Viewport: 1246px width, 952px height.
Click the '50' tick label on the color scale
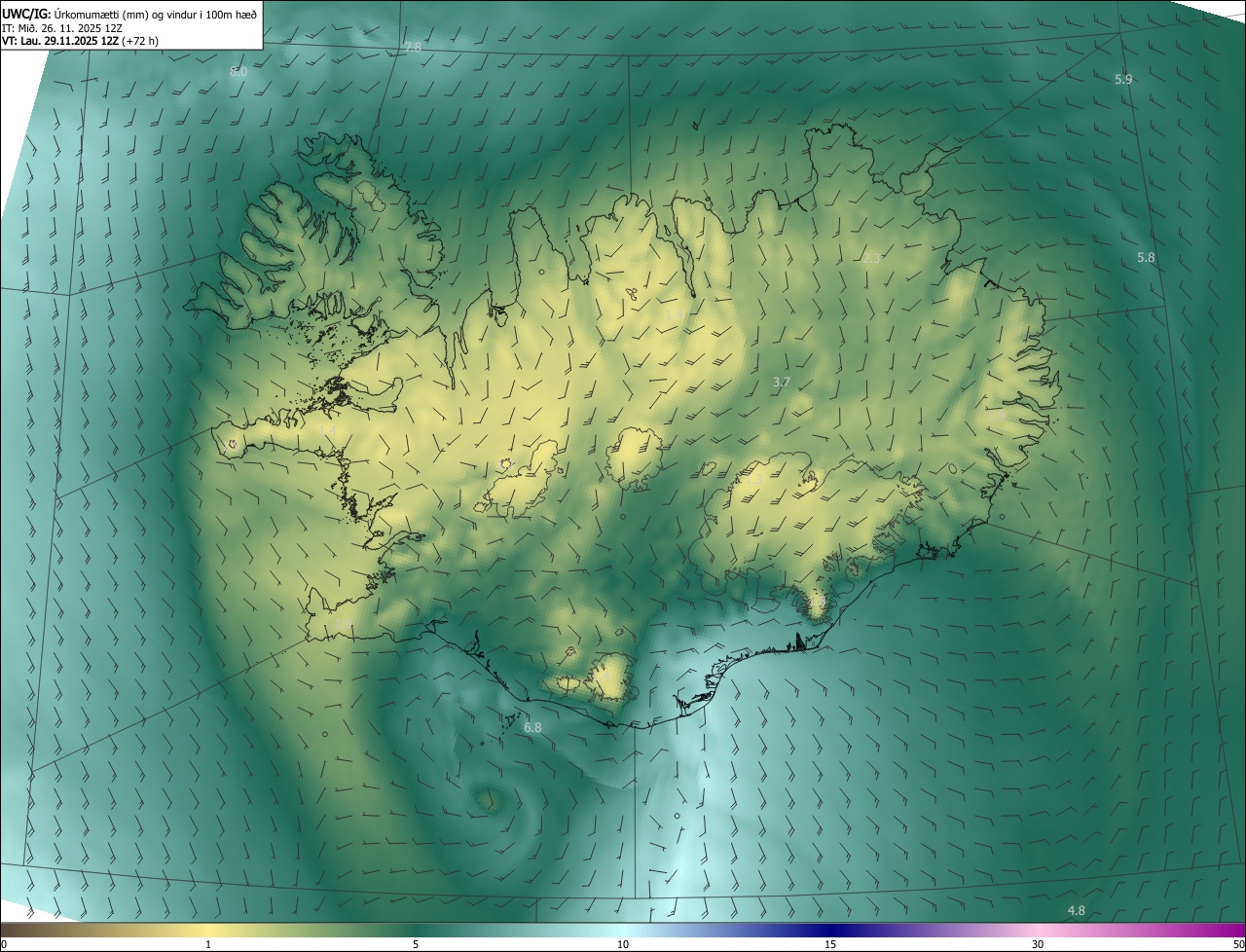click(x=1239, y=945)
